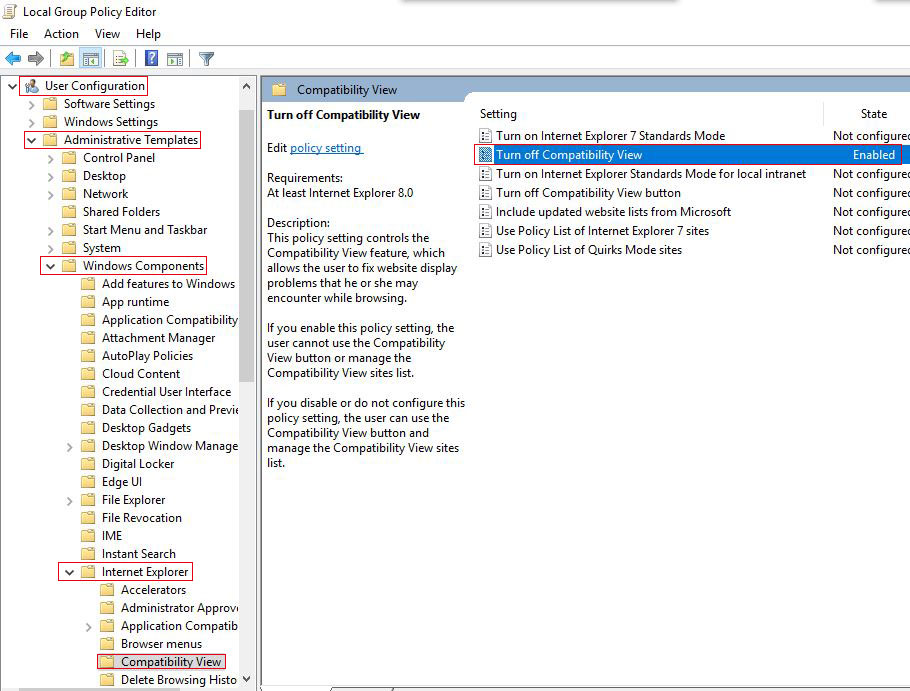Select the Cloud Content tree item
Image resolution: width=910 pixels, height=691 pixels.
141,374
